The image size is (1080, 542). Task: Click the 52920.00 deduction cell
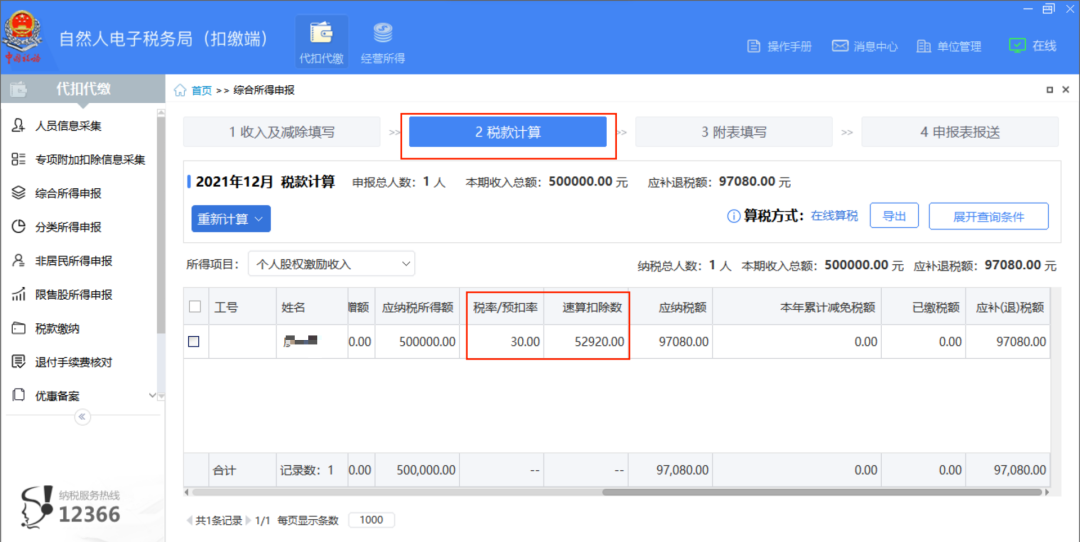(x=586, y=342)
